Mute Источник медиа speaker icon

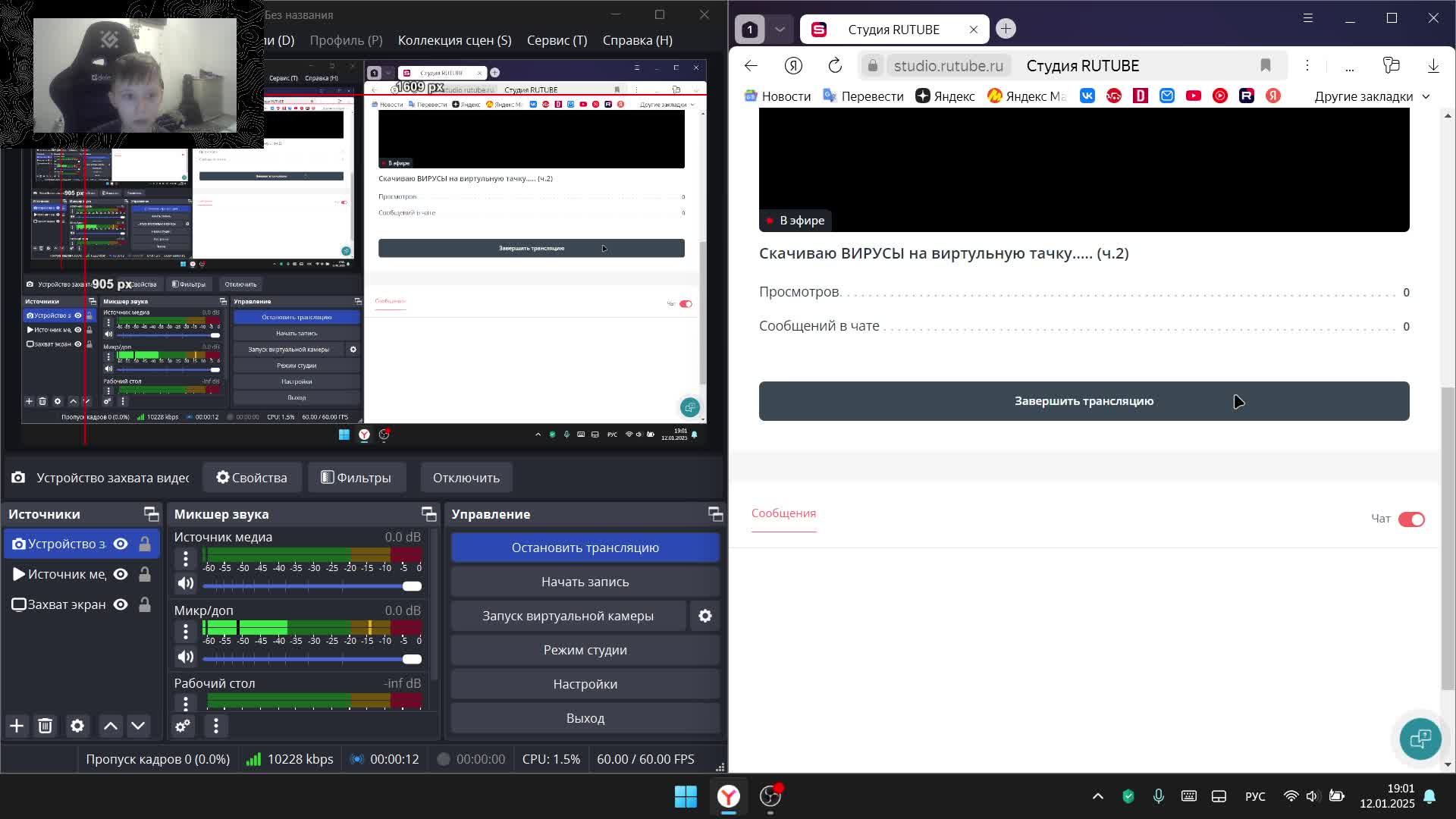pyautogui.click(x=186, y=583)
